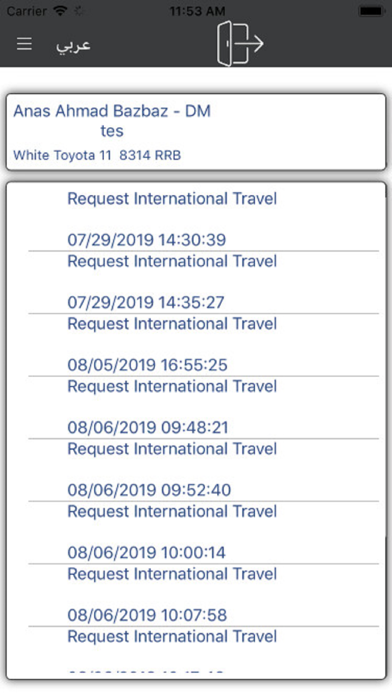This screenshot has height=696, width=392.
Task: Tap the clock showing 11:53 AM
Action: pos(197,11)
